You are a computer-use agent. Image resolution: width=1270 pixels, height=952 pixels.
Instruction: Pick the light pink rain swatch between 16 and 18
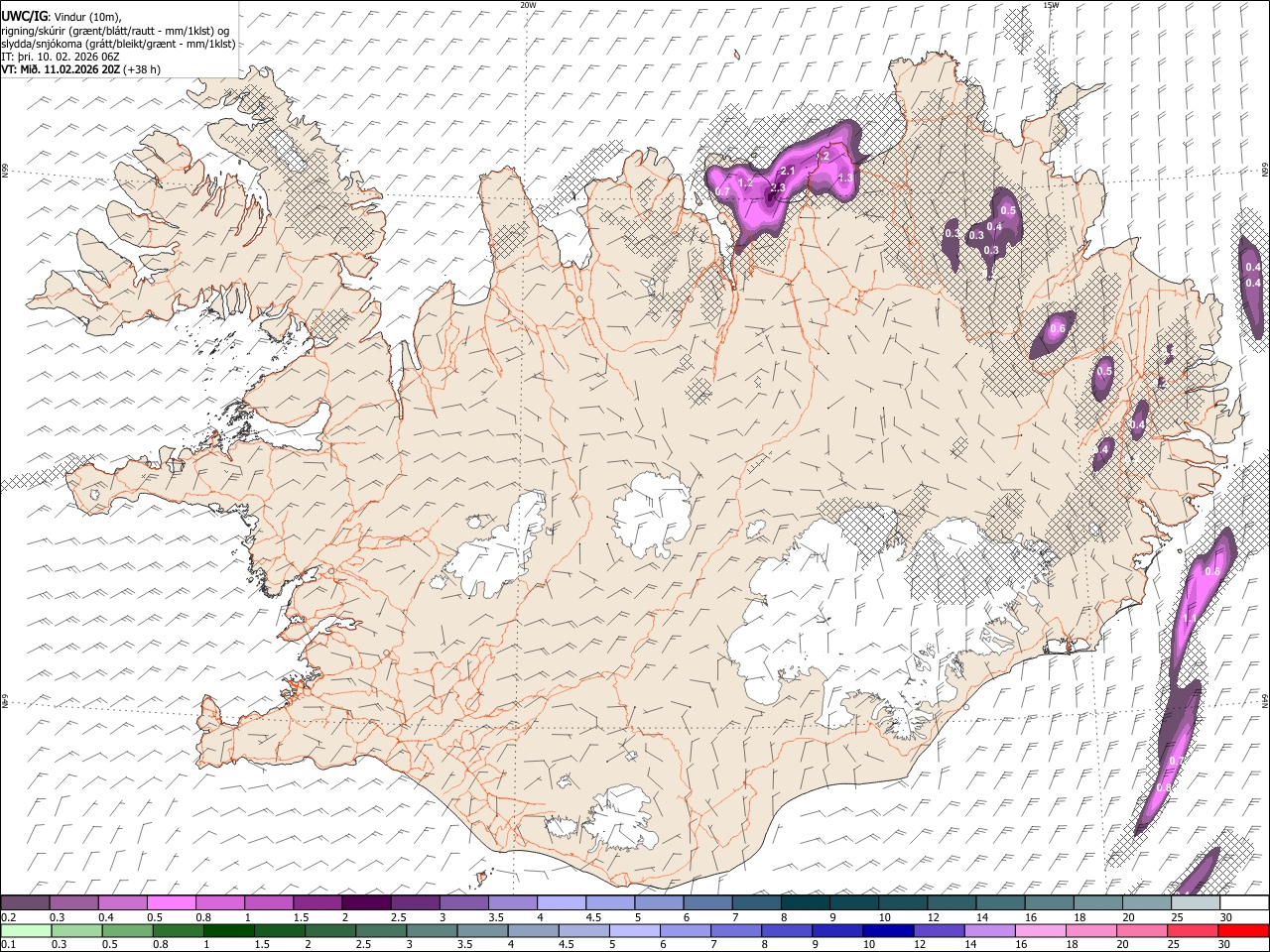[x=1039, y=930]
